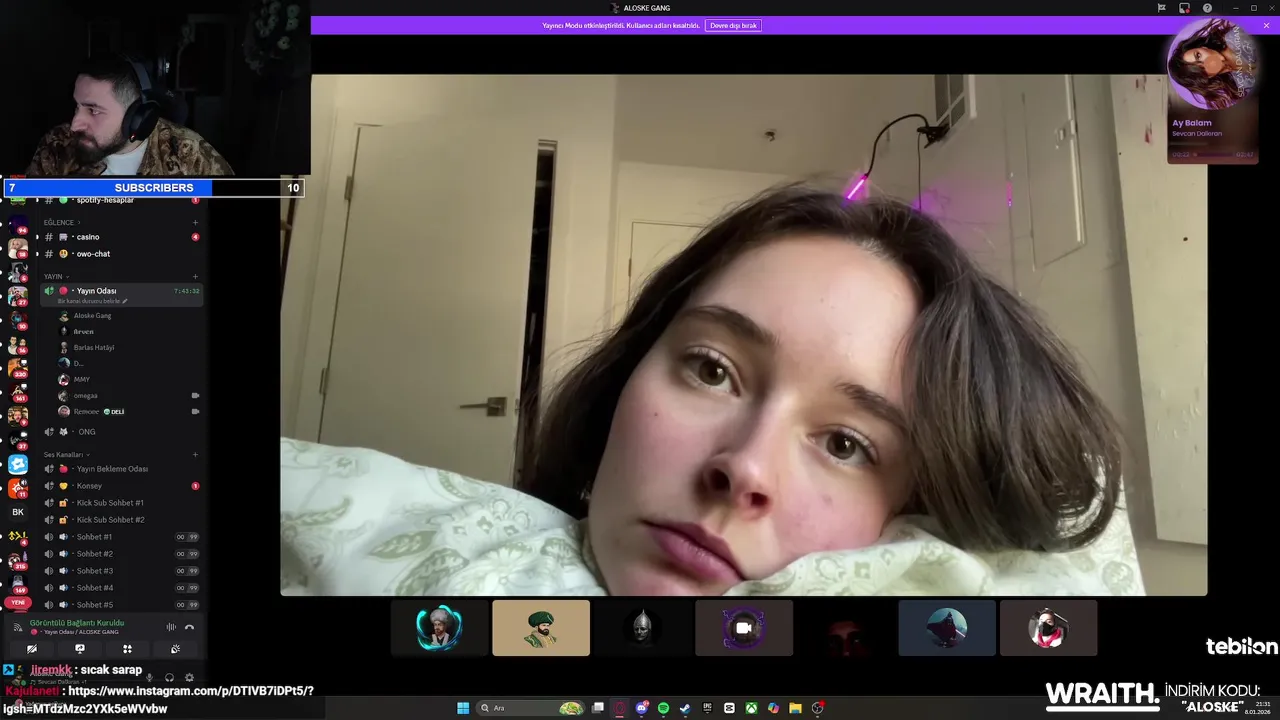Open Epic Games from the taskbar
This screenshot has width=1280, height=720.
click(707, 708)
